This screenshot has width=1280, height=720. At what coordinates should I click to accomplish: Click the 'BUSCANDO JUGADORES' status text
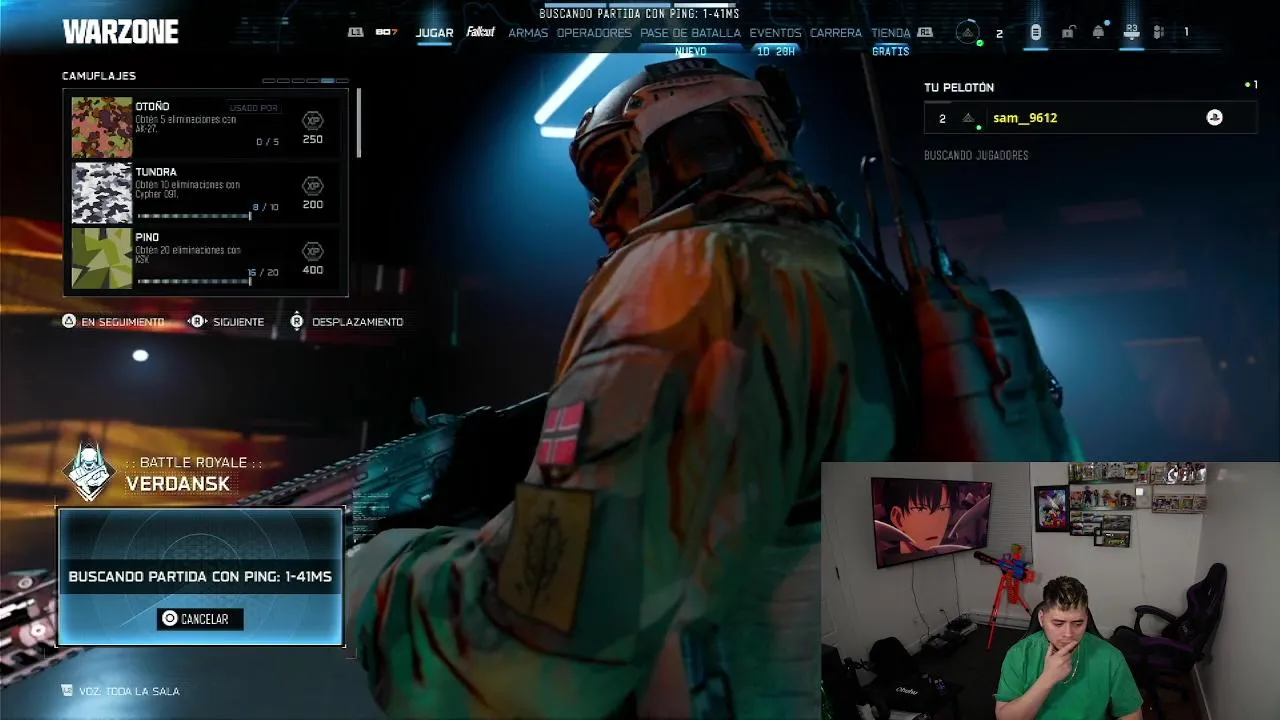[x=976, y=155]
